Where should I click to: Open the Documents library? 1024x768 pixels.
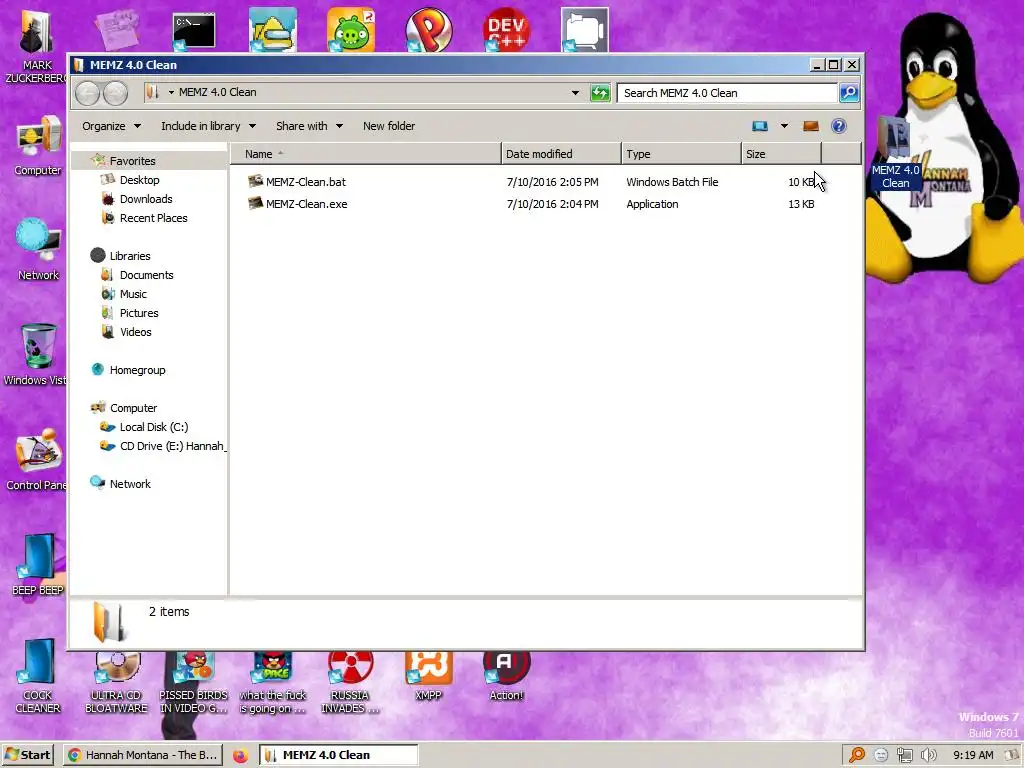point(146,275)
